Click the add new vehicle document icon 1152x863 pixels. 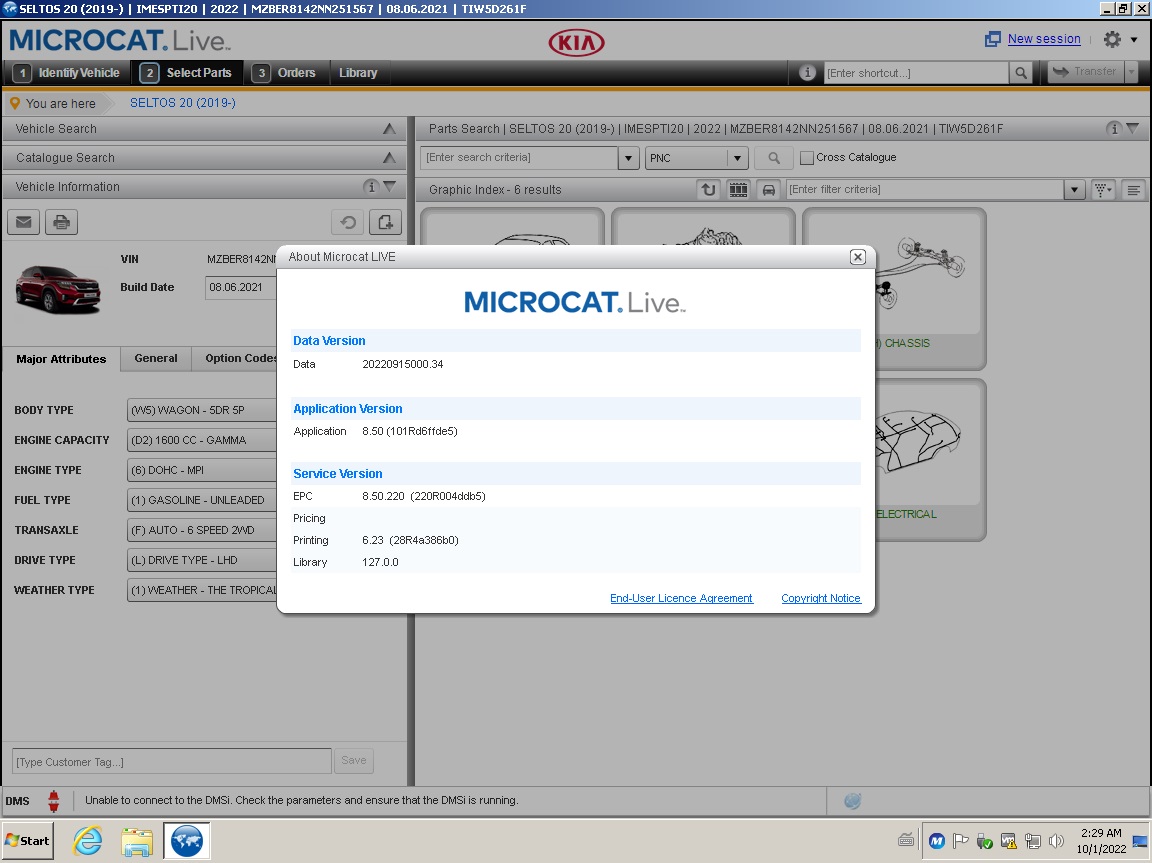click(x=385, y=222)
